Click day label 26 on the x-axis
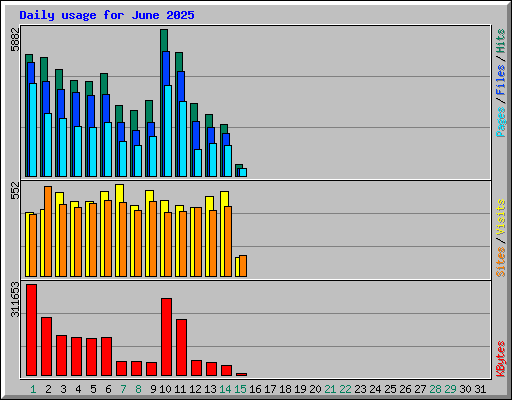Viewport: 512px width, 400px height. point(405,389)
